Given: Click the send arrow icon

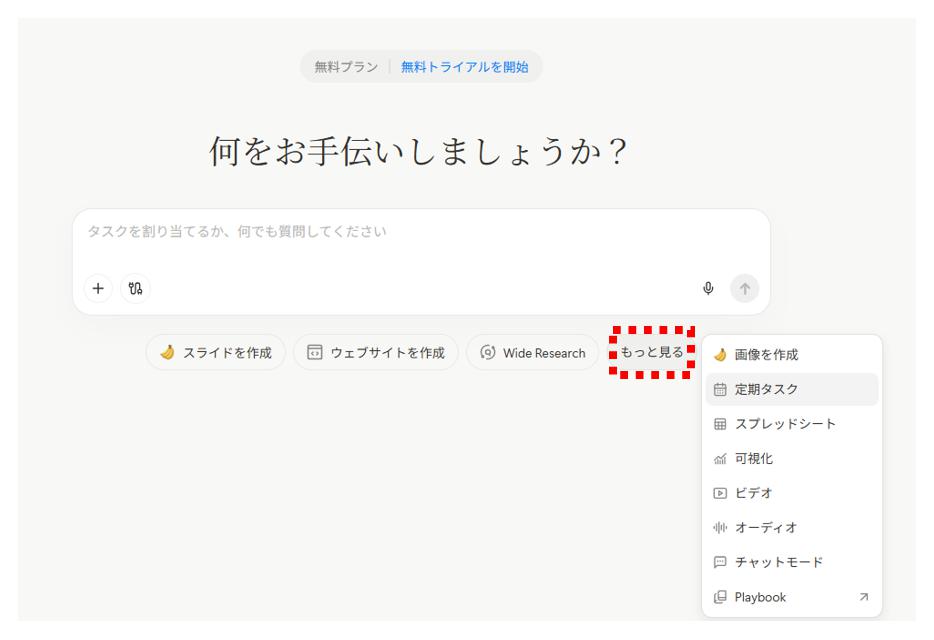Looking at the screenshot, I should 745,288.
